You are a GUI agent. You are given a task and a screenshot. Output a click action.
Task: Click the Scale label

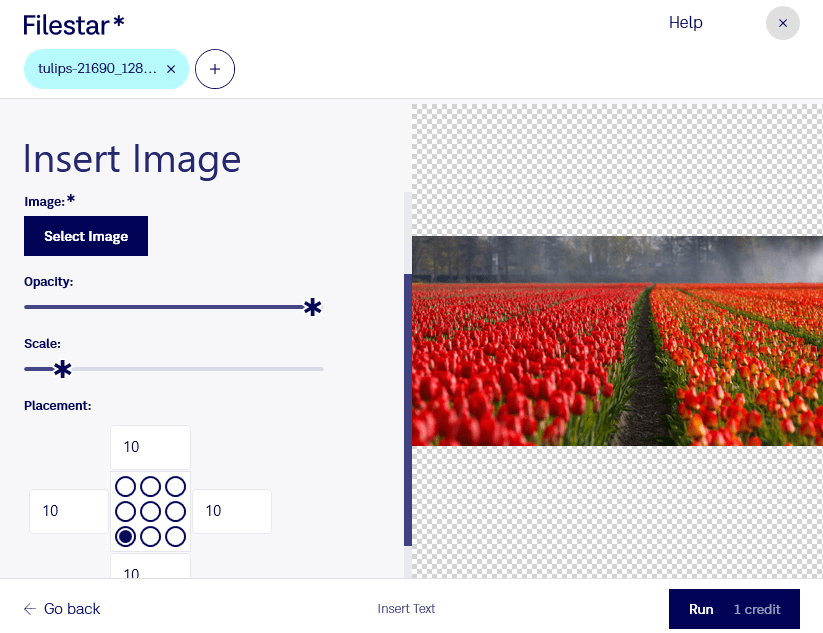click(43, 344)
